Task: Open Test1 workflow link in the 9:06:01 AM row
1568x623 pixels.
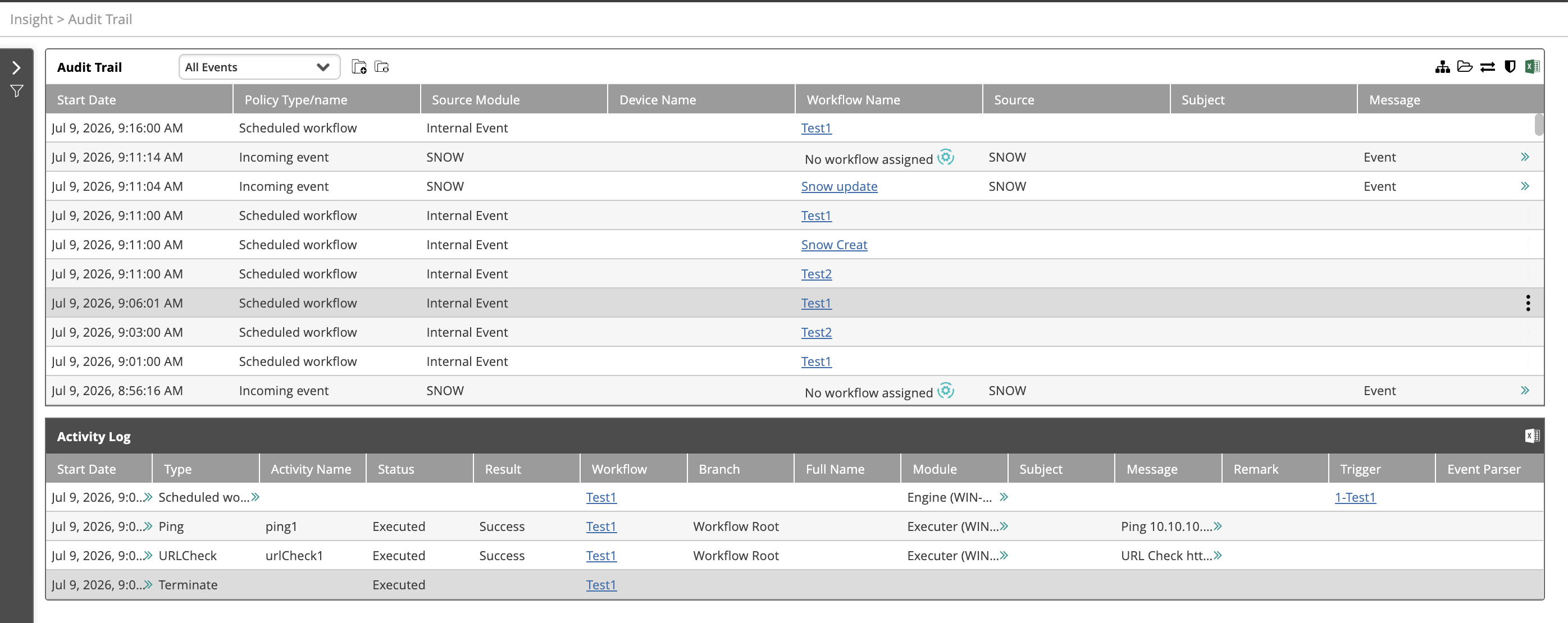Action: (x=815, y=304)
